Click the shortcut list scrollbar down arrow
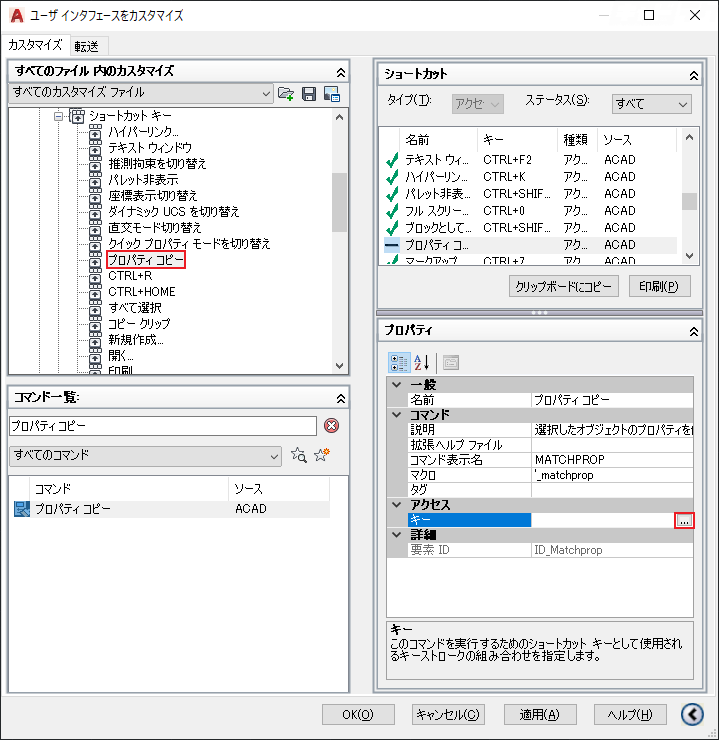719x740 pixels. [689, 256]
